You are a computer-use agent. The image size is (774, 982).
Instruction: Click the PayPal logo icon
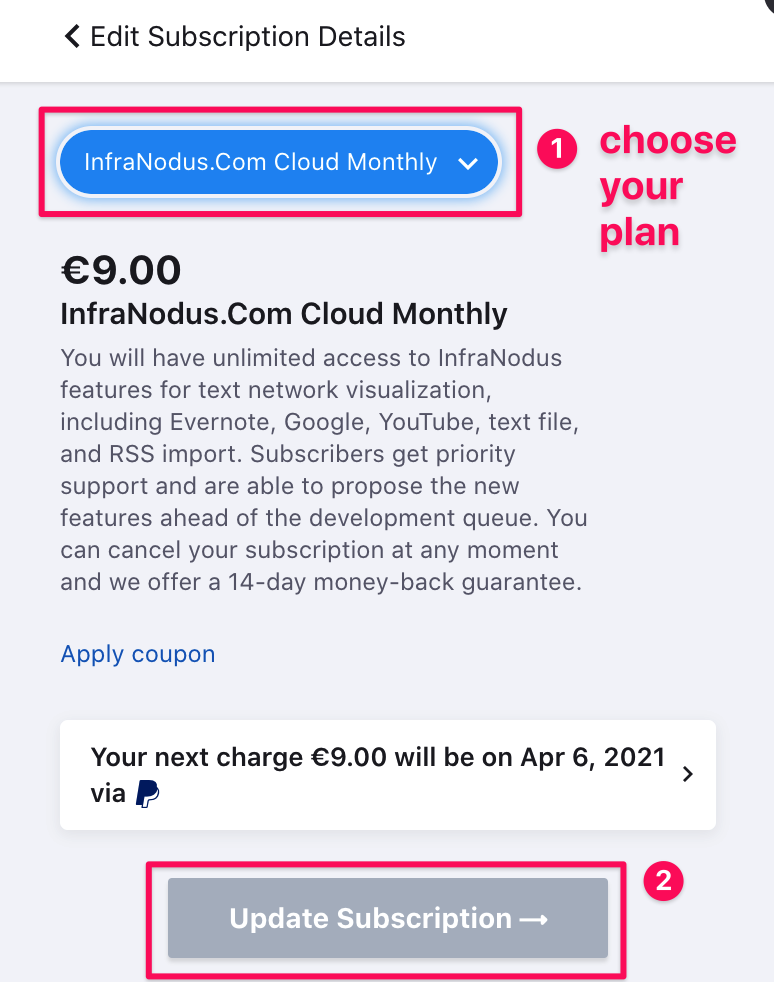tap(148, 793)
